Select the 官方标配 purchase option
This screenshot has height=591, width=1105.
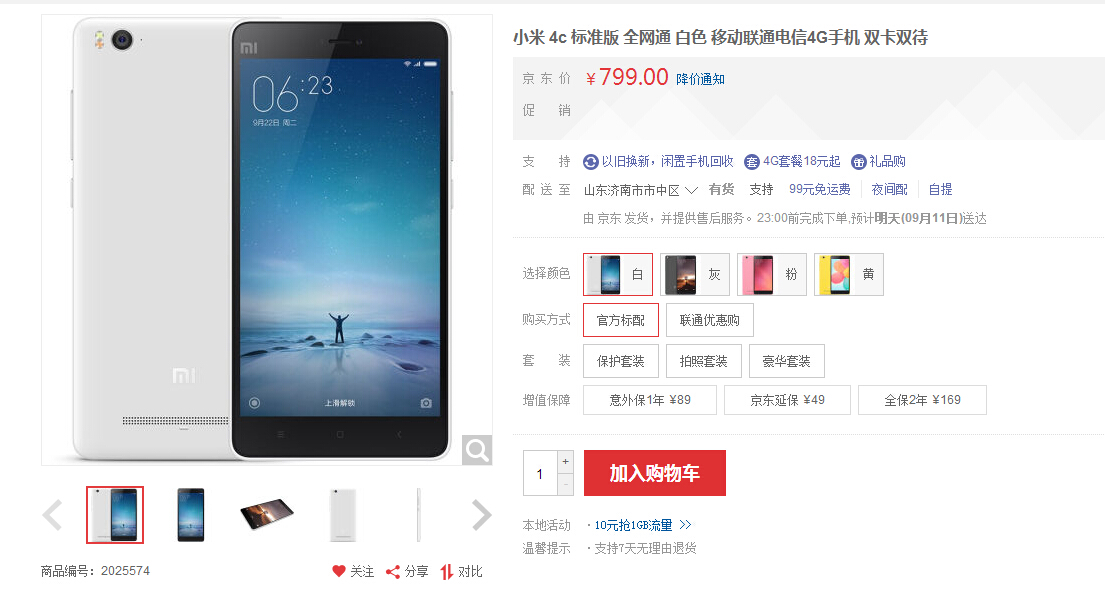[621, 320]
